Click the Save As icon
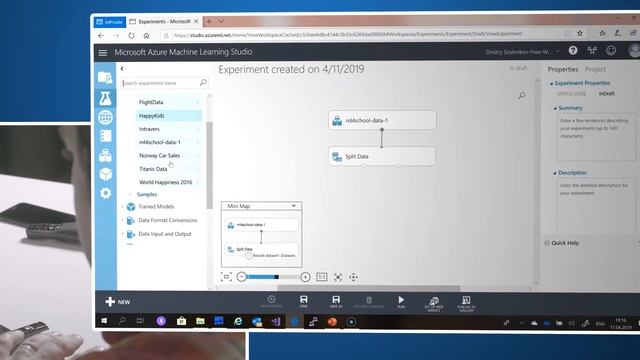 336,302
